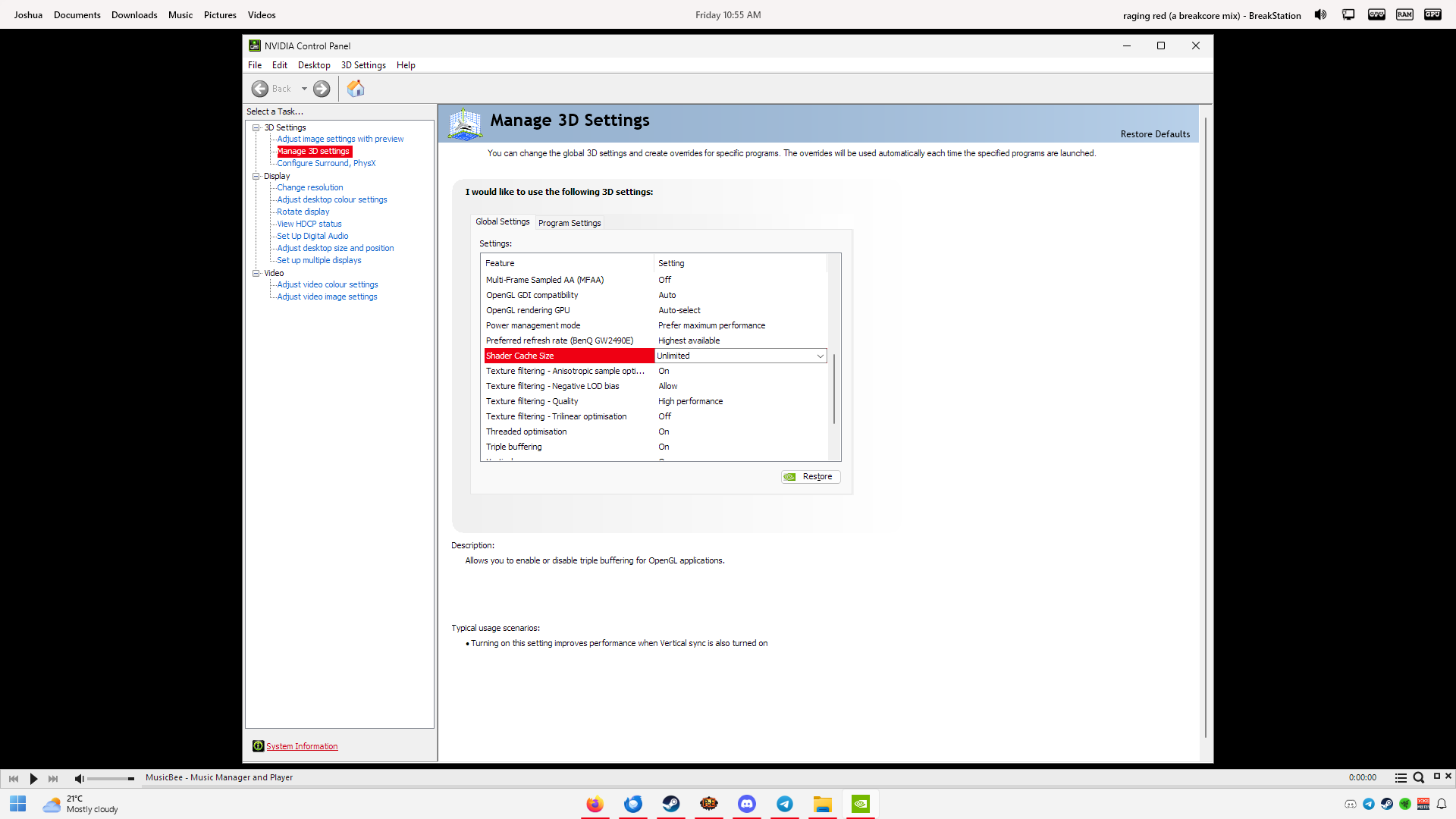Viewport: 1456px width, 819px height.
Task: Select the Texture filtering - Quality row
Action: point(655,401)
